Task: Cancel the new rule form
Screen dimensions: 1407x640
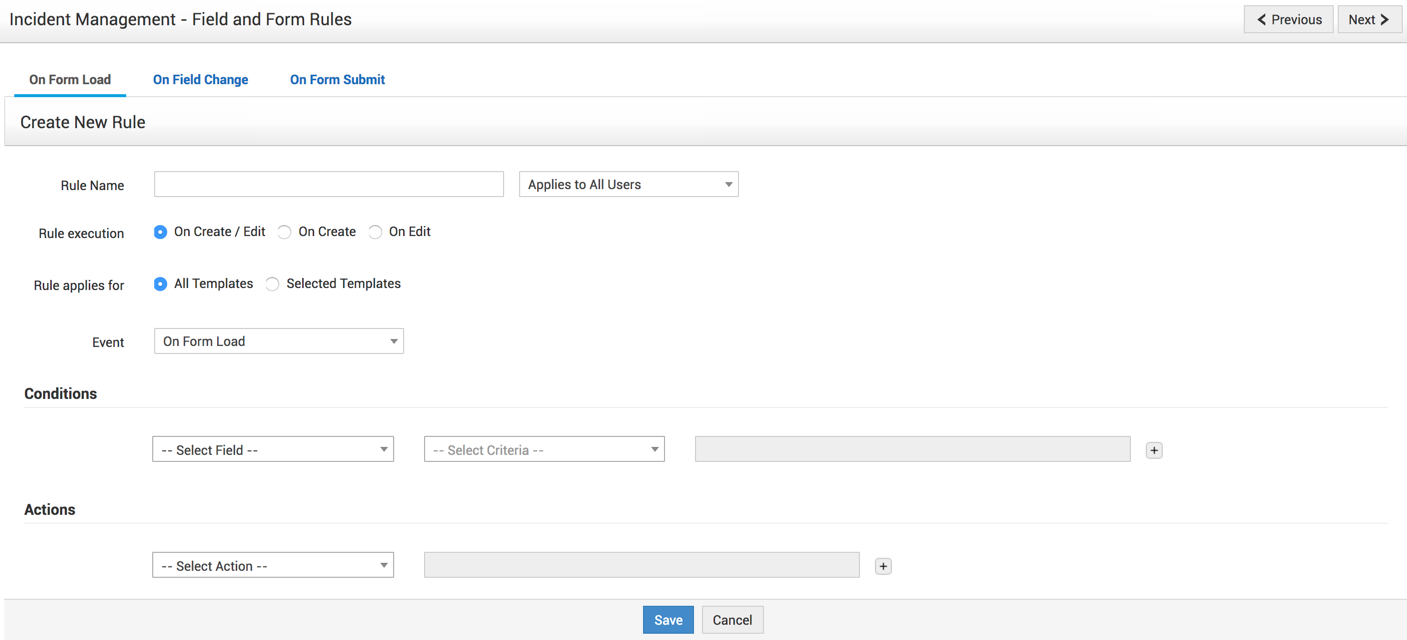Action: click(x=732, y=620)
